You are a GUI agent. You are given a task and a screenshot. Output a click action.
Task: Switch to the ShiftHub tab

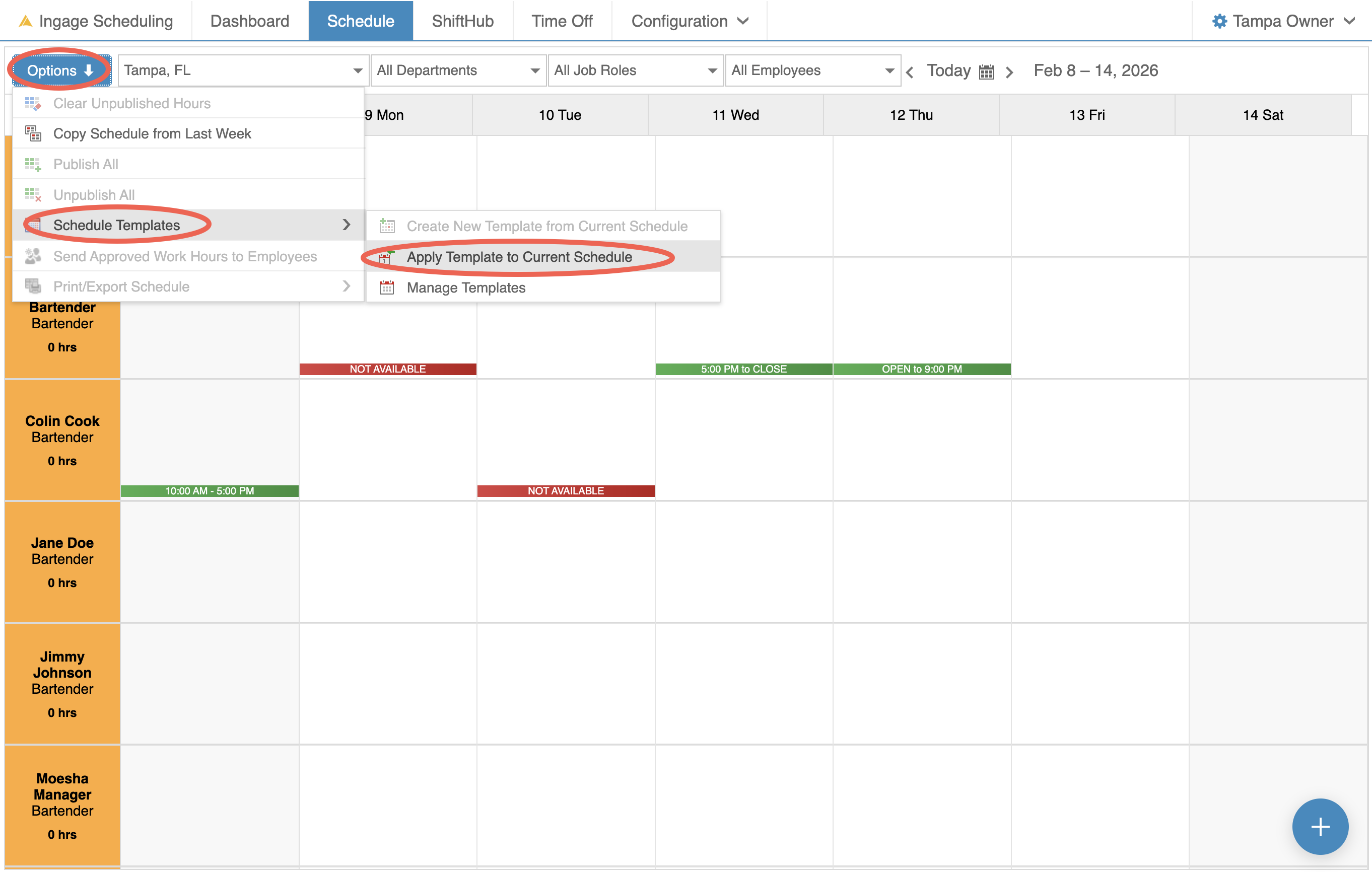point(462,21)
